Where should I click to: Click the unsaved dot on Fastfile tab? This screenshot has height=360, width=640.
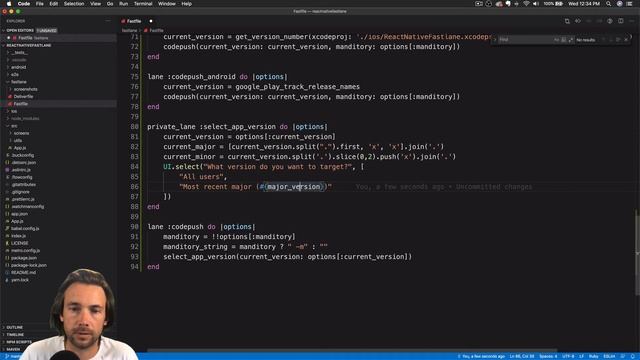tap(151, 21)
